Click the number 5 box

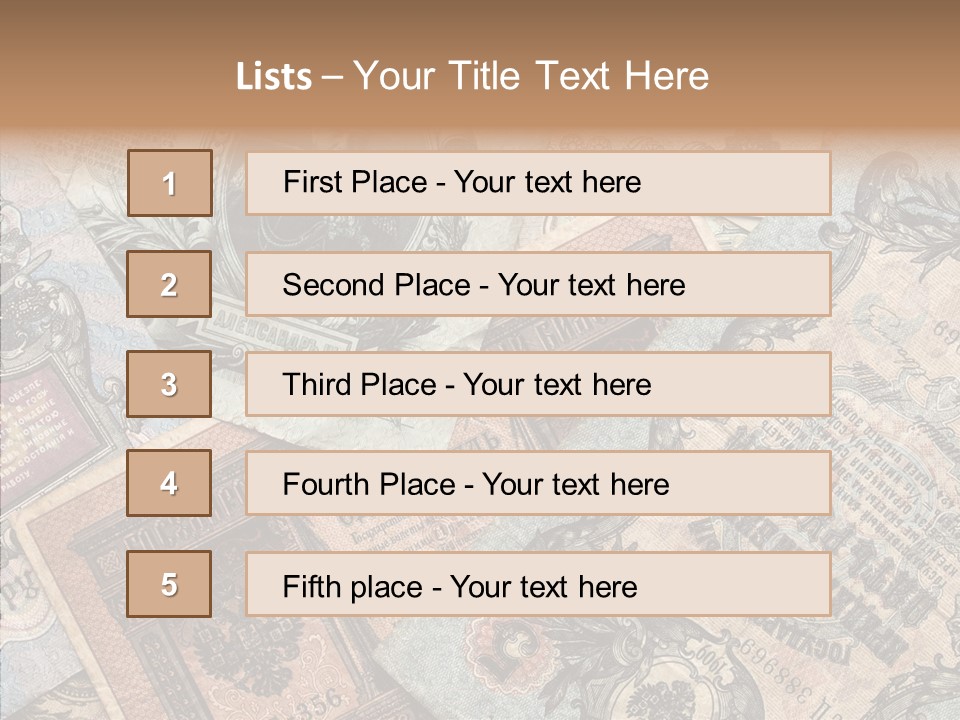(169, 584)
